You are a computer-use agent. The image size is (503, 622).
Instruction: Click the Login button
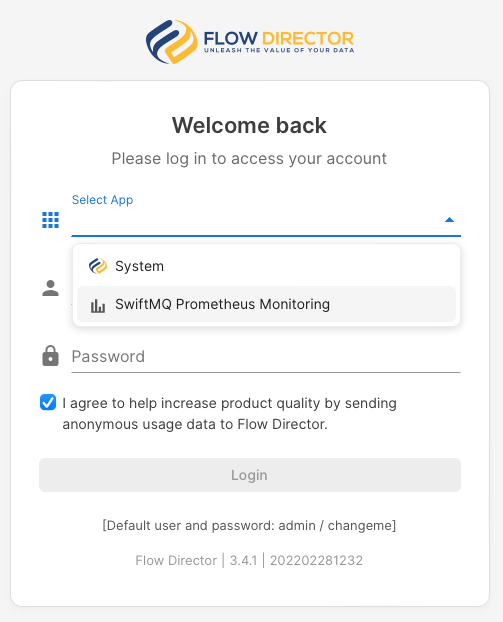coord(250,475)
